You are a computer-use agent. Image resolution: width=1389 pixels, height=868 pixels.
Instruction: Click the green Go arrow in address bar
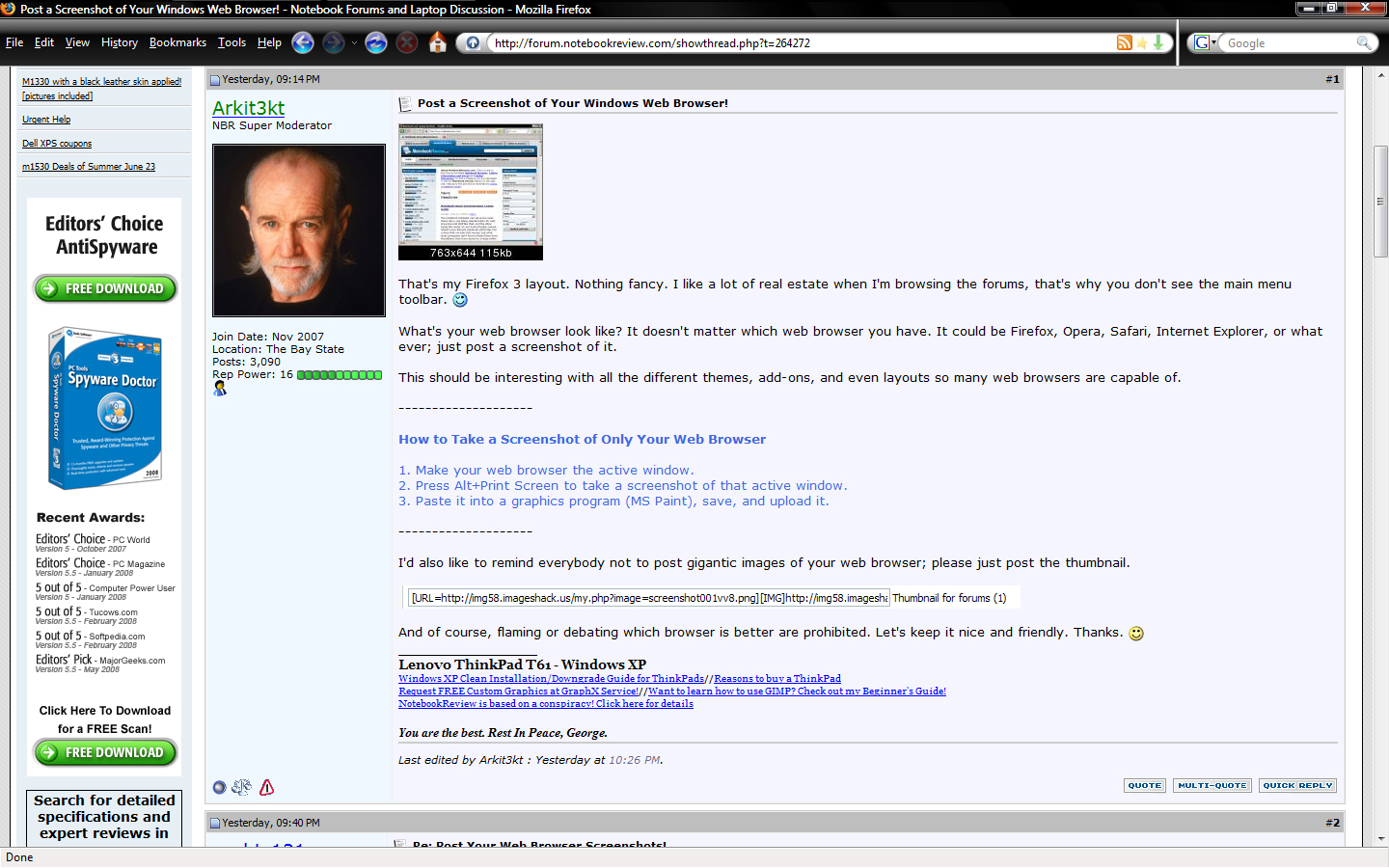coord(1158,42)
